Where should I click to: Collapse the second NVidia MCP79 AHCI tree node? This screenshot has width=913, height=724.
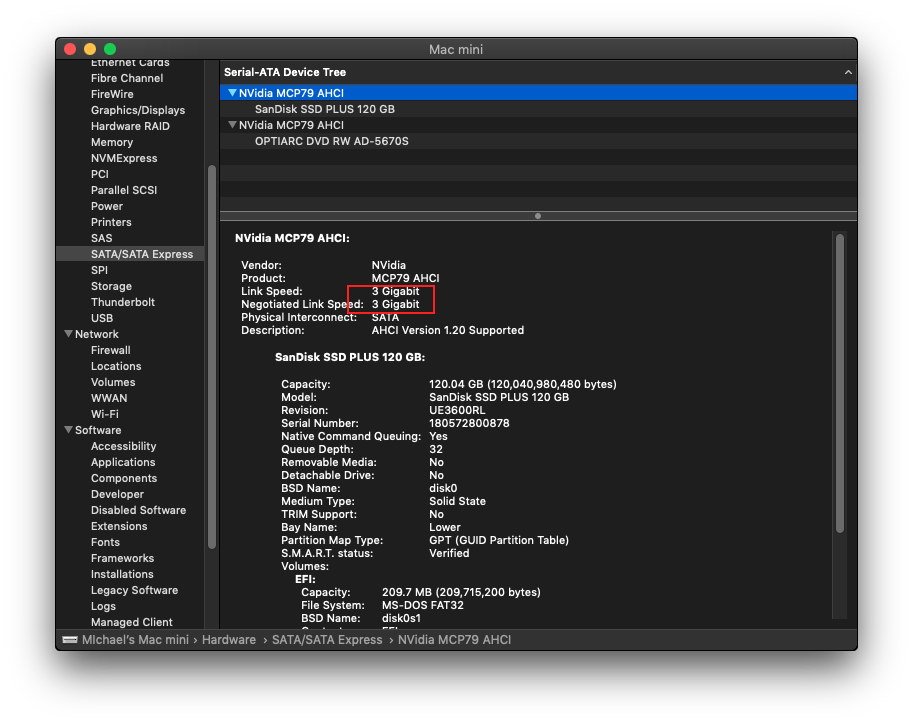[232, 125]
